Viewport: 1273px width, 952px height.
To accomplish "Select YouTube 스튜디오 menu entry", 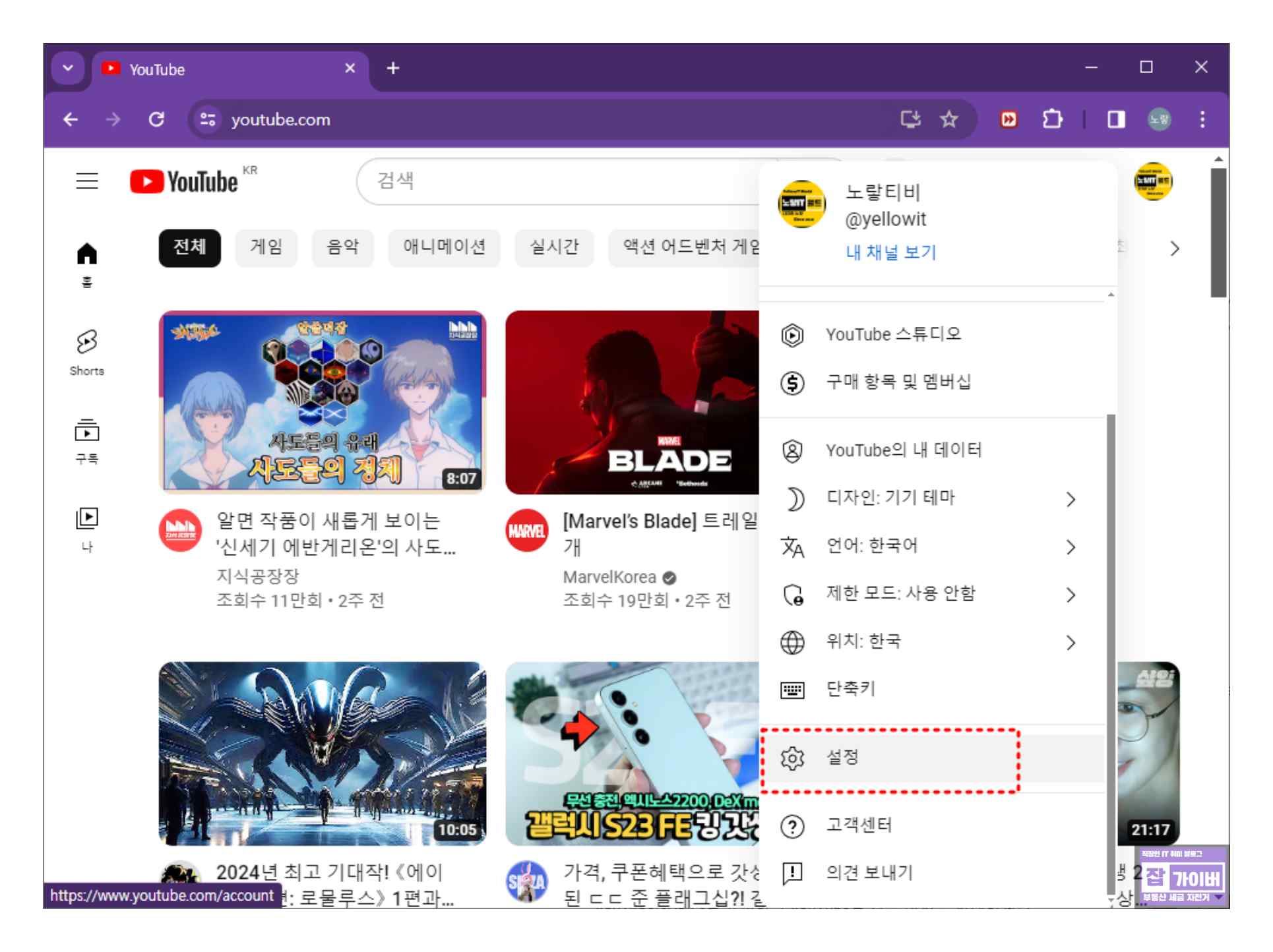I will pos(893,335).
